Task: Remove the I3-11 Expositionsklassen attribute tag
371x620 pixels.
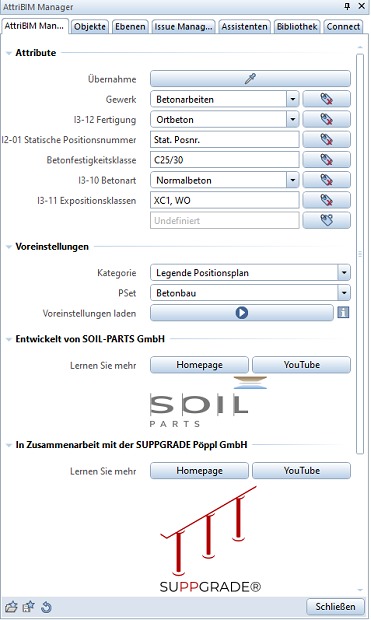Action: pyautogui.click(x=326, y=200)
